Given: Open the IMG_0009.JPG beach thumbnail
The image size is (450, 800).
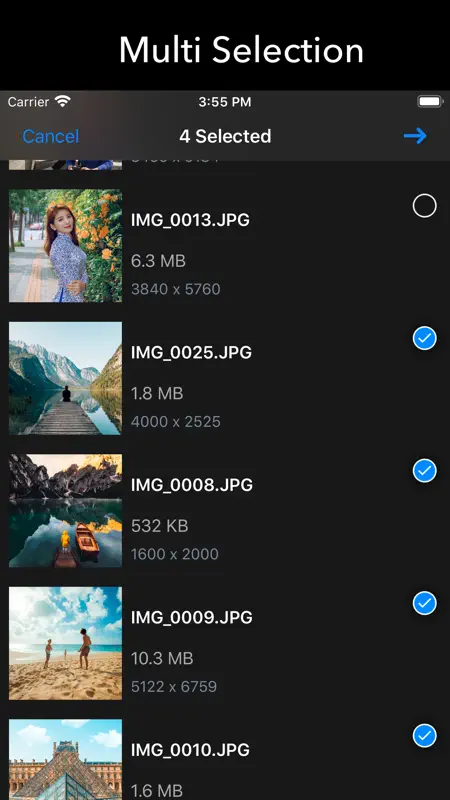Looking at the screenshot, I should (65, 643).
